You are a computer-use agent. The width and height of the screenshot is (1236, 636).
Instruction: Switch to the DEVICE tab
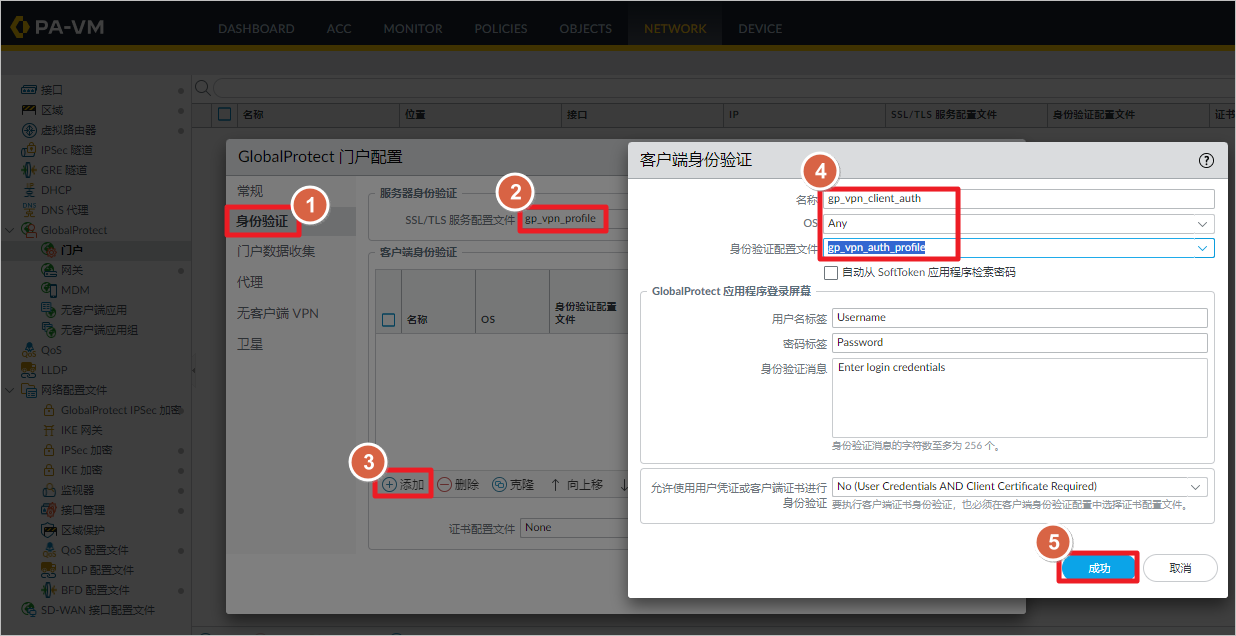760,28
